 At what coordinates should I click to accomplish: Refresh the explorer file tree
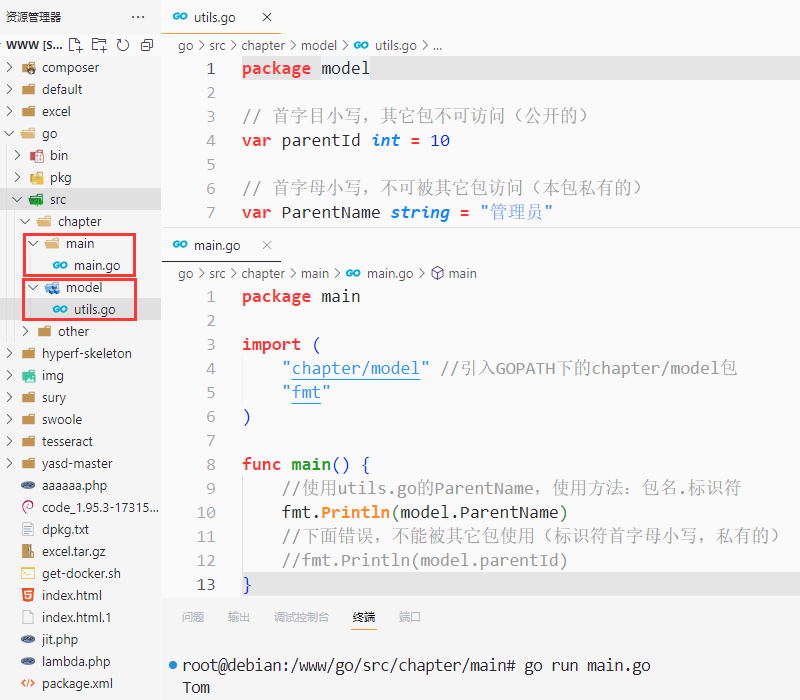[123, 45]
